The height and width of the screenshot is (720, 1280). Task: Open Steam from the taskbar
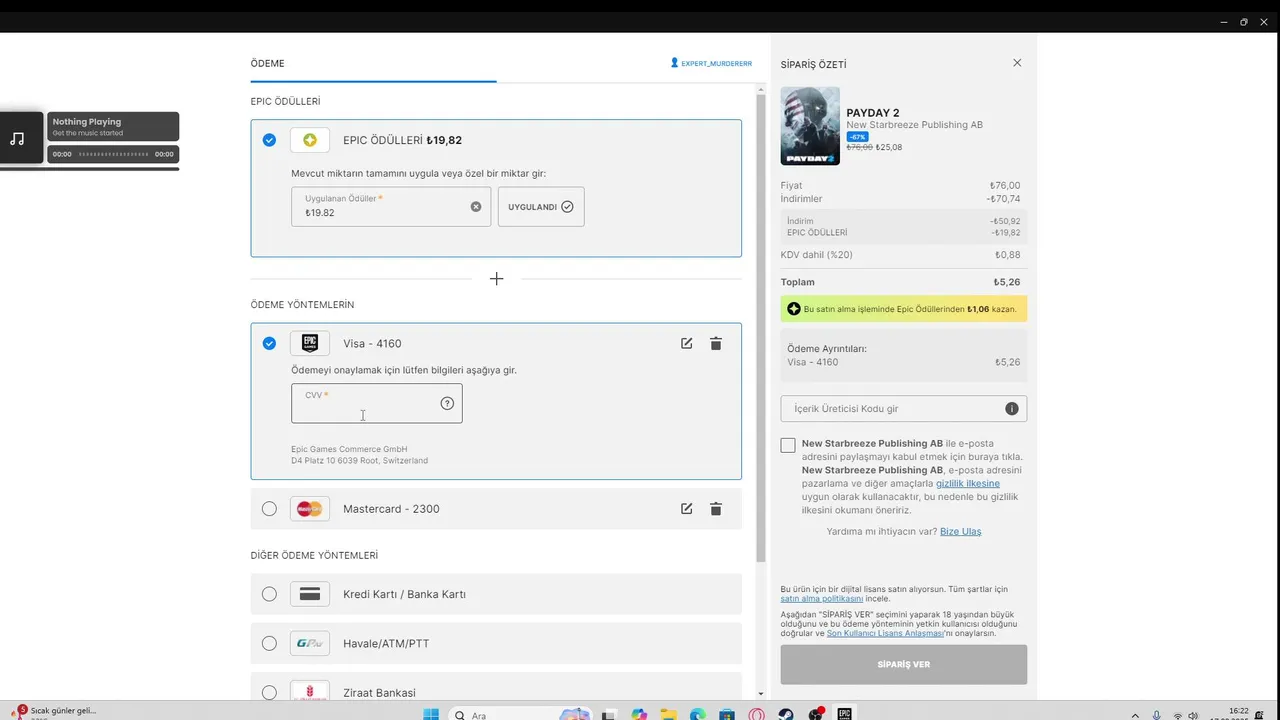tap(786, 714)
